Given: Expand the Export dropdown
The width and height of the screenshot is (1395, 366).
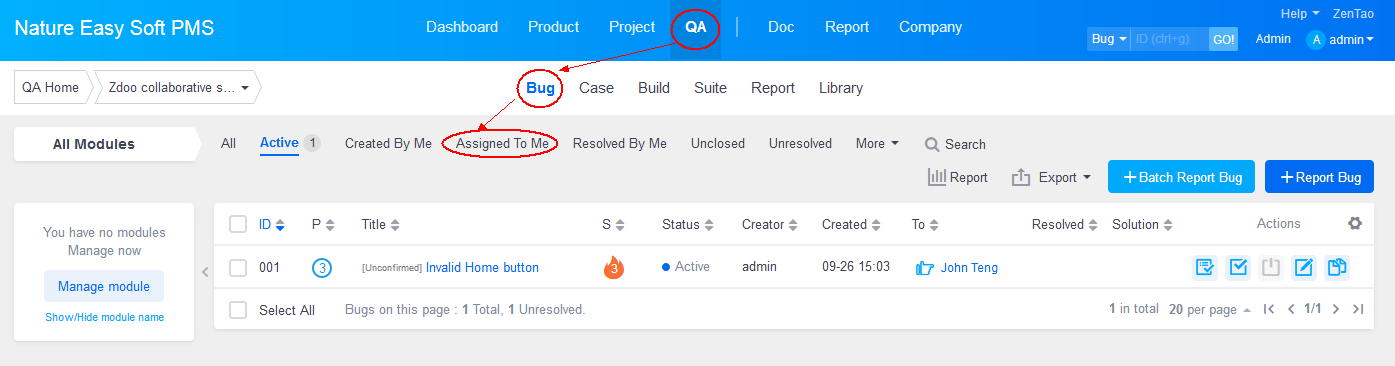Looking at the screenshot, I should (x=1051, y=177).
